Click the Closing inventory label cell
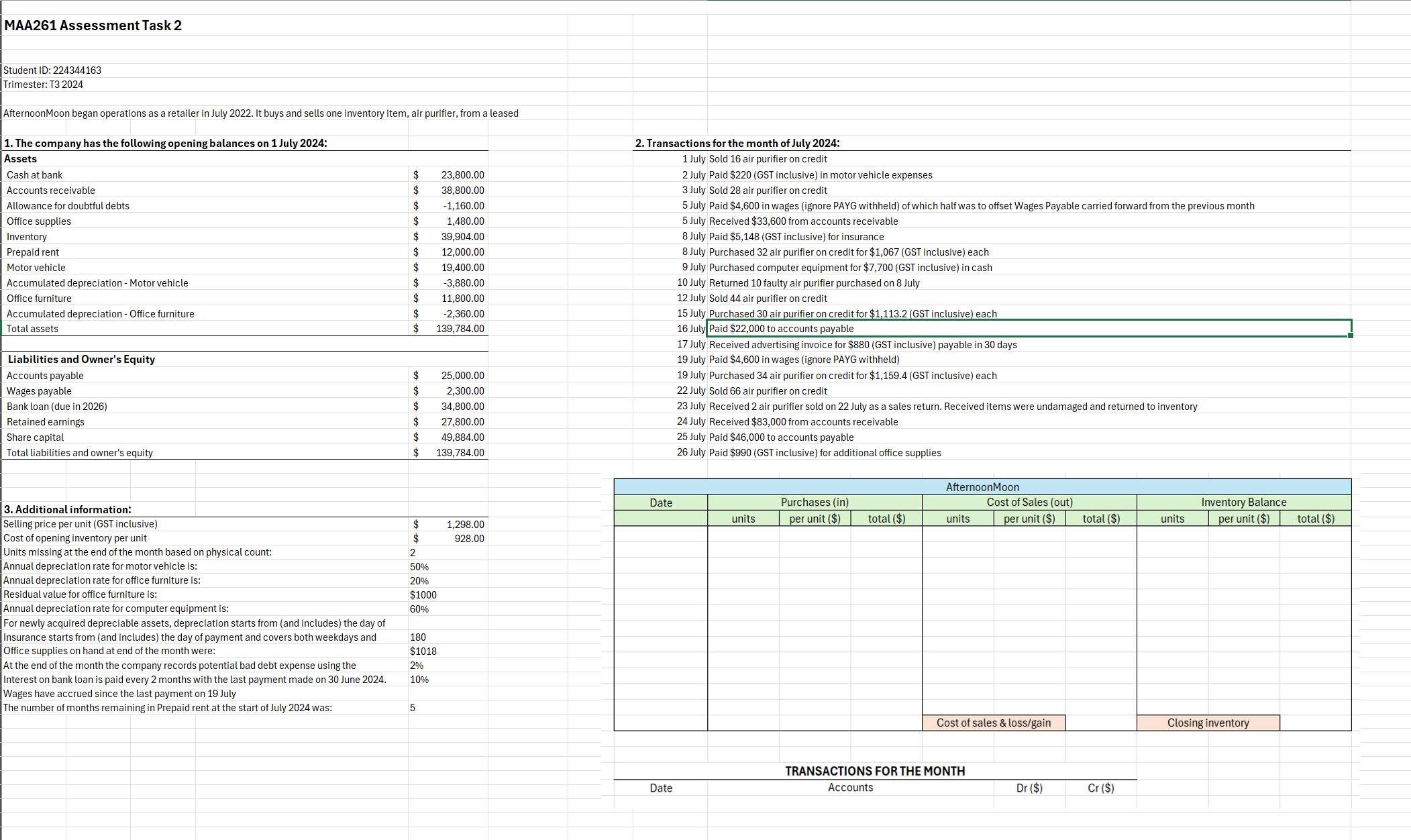 [1208, 723]
